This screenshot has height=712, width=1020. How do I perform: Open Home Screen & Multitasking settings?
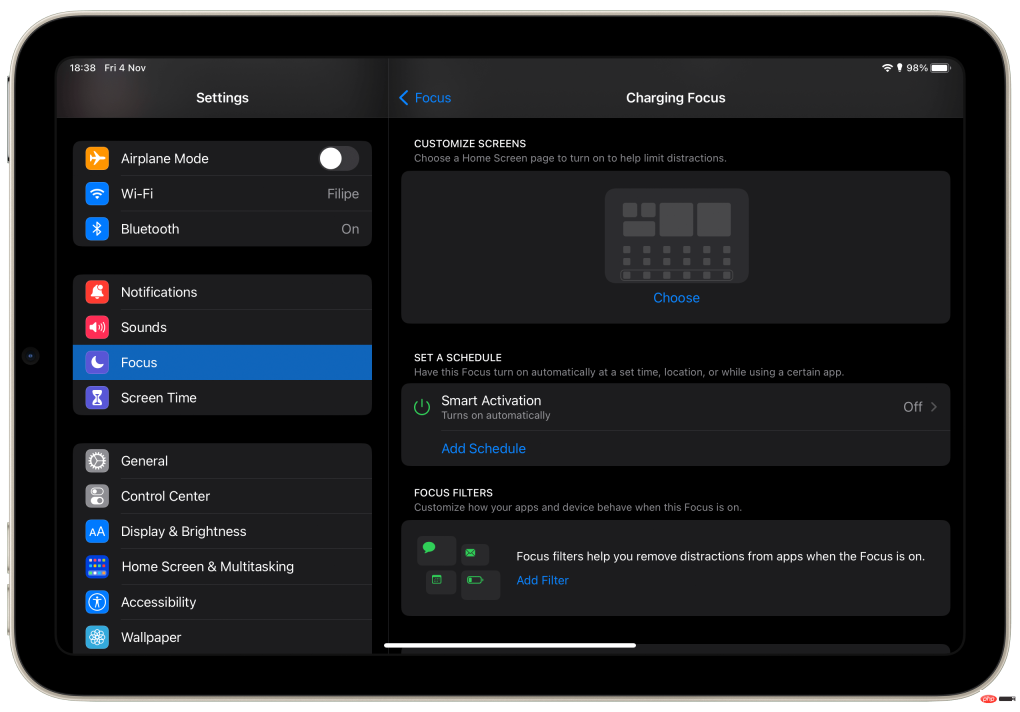click(222, 566)
